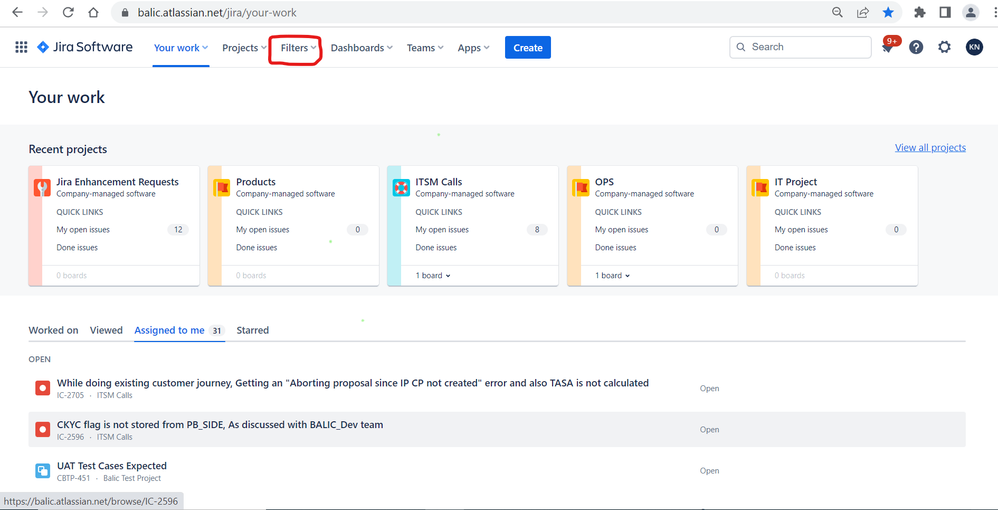Select the Assigned to me tab
Image resolution: width=998 pixels, height=510 pixels.
coord(179,330)
